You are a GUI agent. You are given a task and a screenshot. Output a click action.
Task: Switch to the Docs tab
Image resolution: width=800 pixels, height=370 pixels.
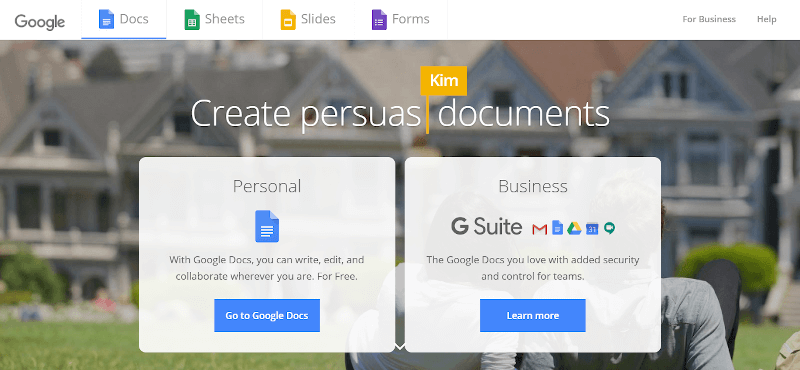tap(124, 20)
